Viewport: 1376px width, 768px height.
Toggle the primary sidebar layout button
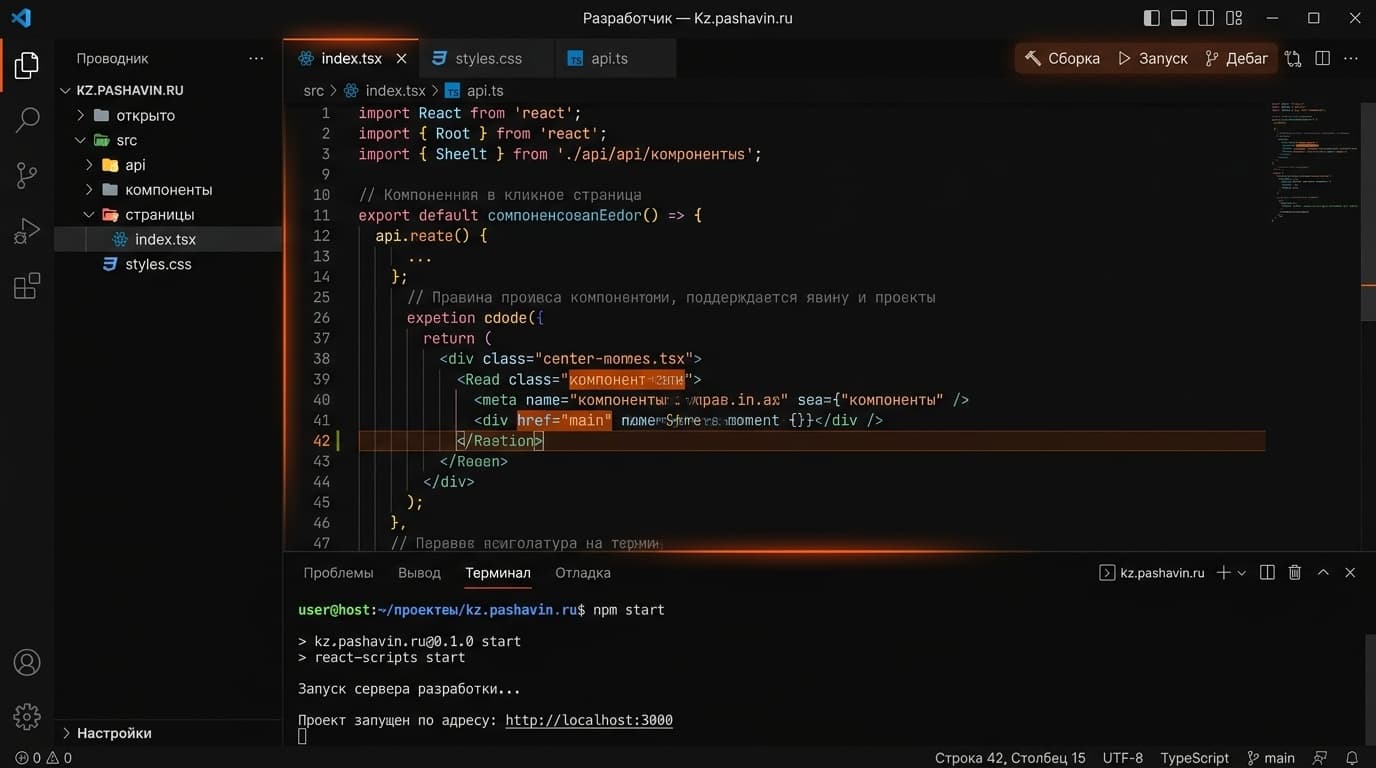tap(1152, 18)
